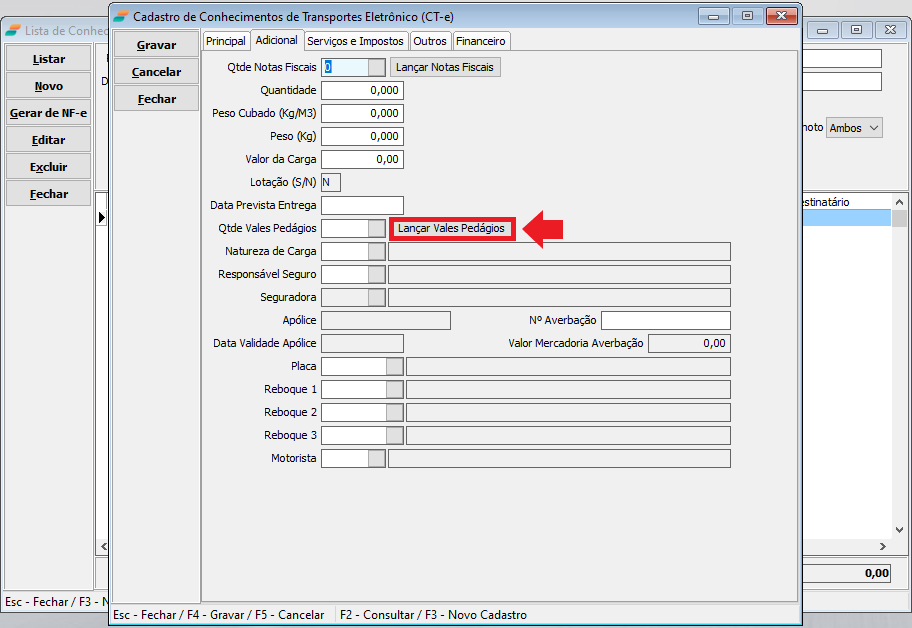Open the Placa search button

pos(394,366)
